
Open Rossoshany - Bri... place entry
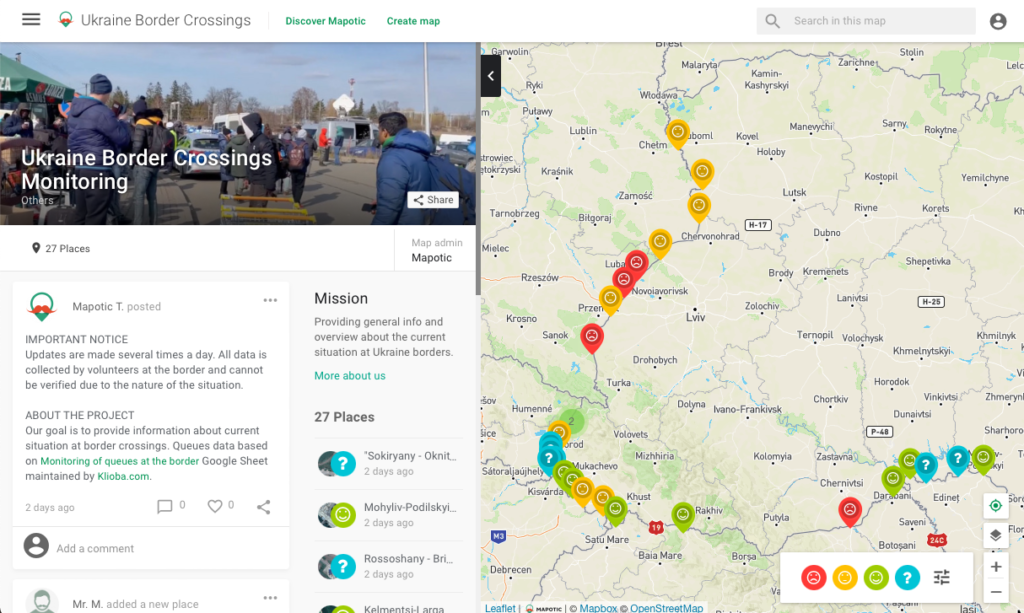388,566
